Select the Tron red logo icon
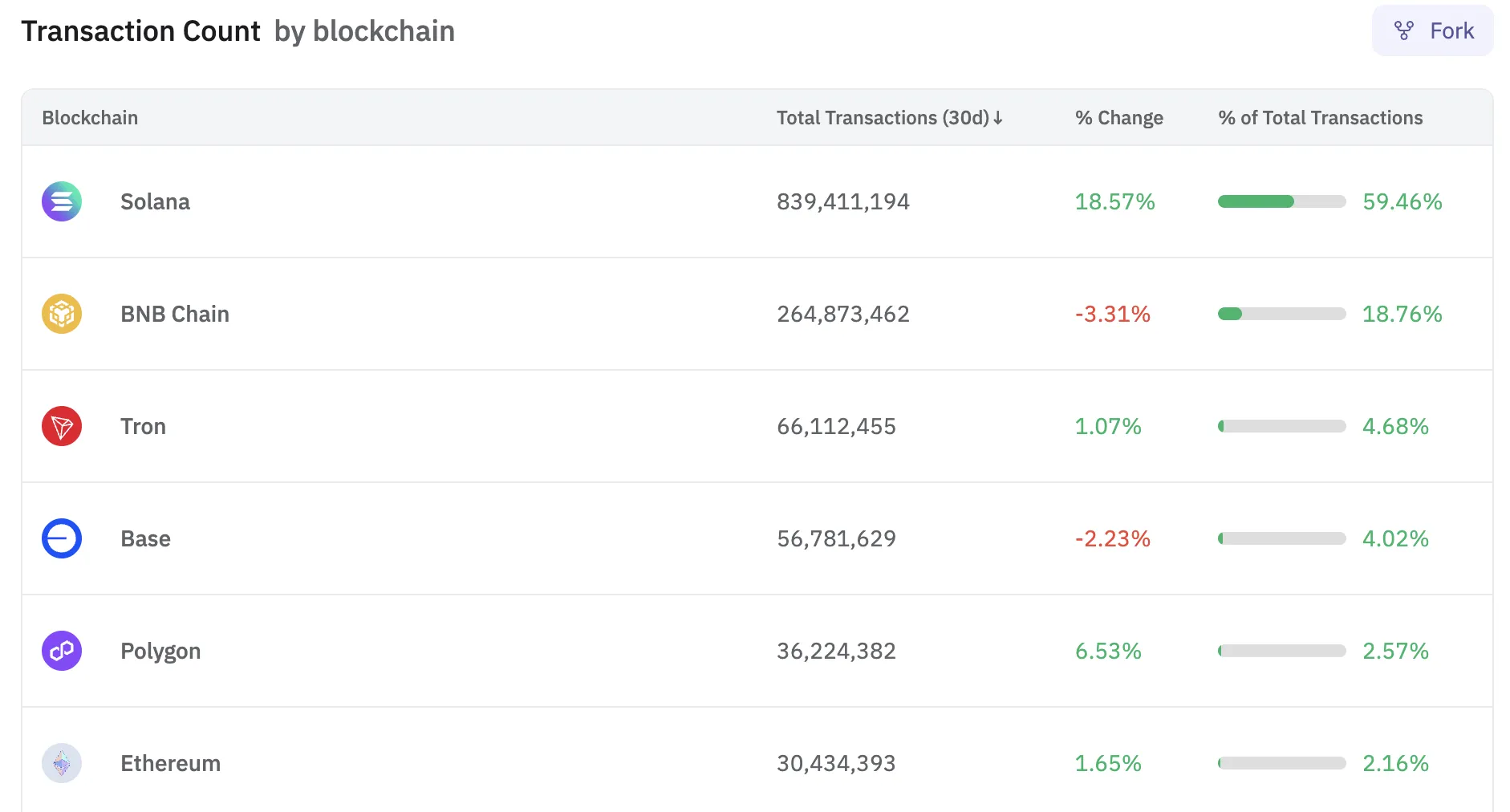The image size is (1510, 812). click(x=61, y=426)
